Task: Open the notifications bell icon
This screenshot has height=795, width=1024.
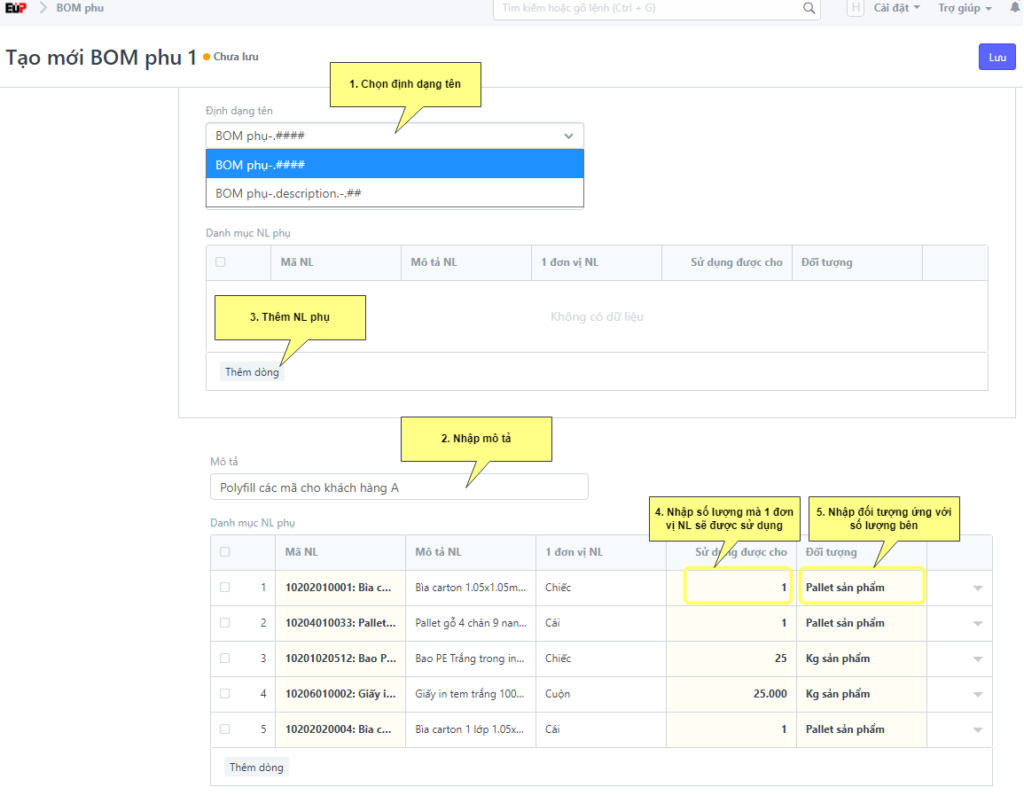Action: (1015, 8)
